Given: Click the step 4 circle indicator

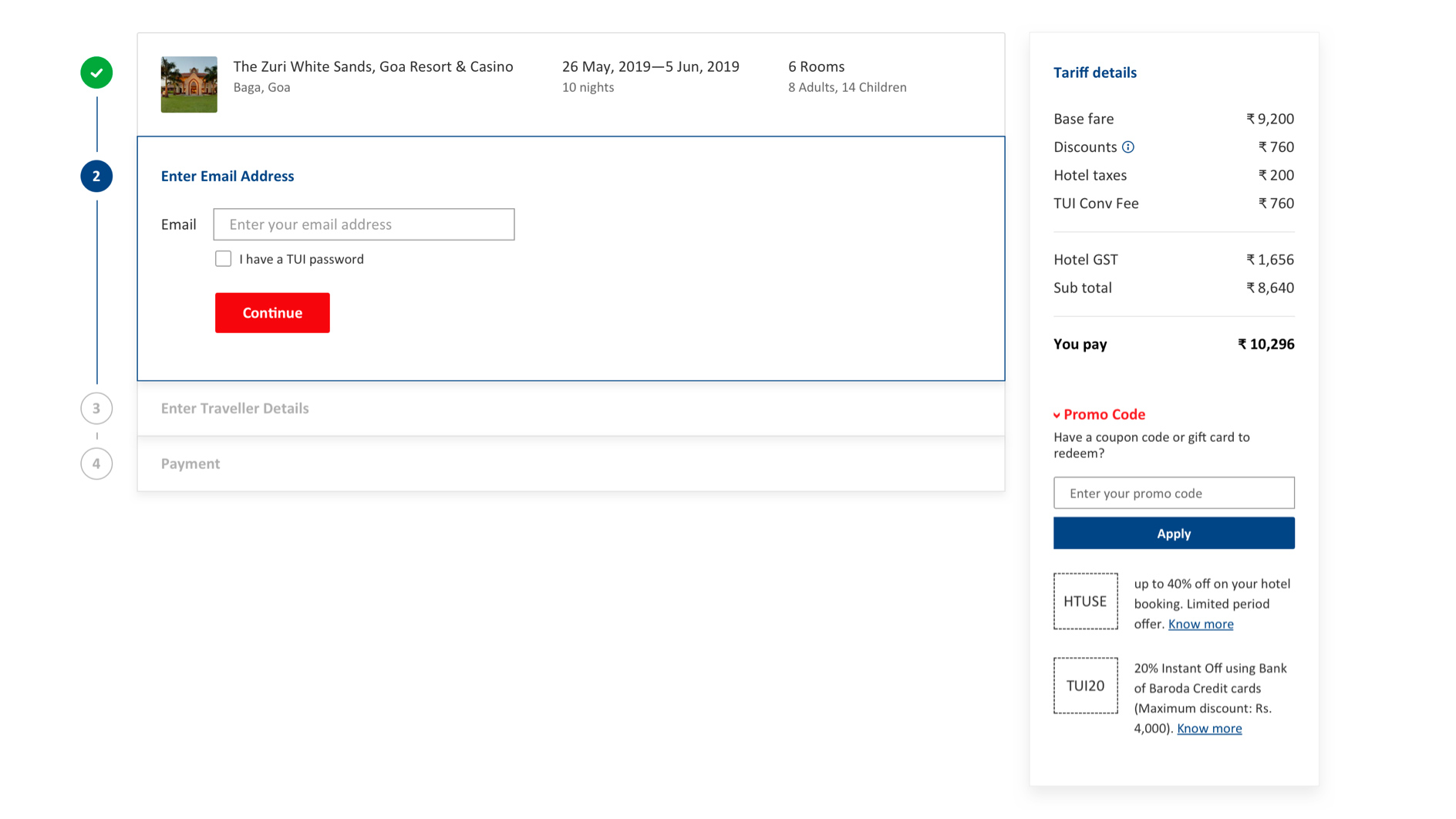Looking at the screenshot, I should click(96, 463).
